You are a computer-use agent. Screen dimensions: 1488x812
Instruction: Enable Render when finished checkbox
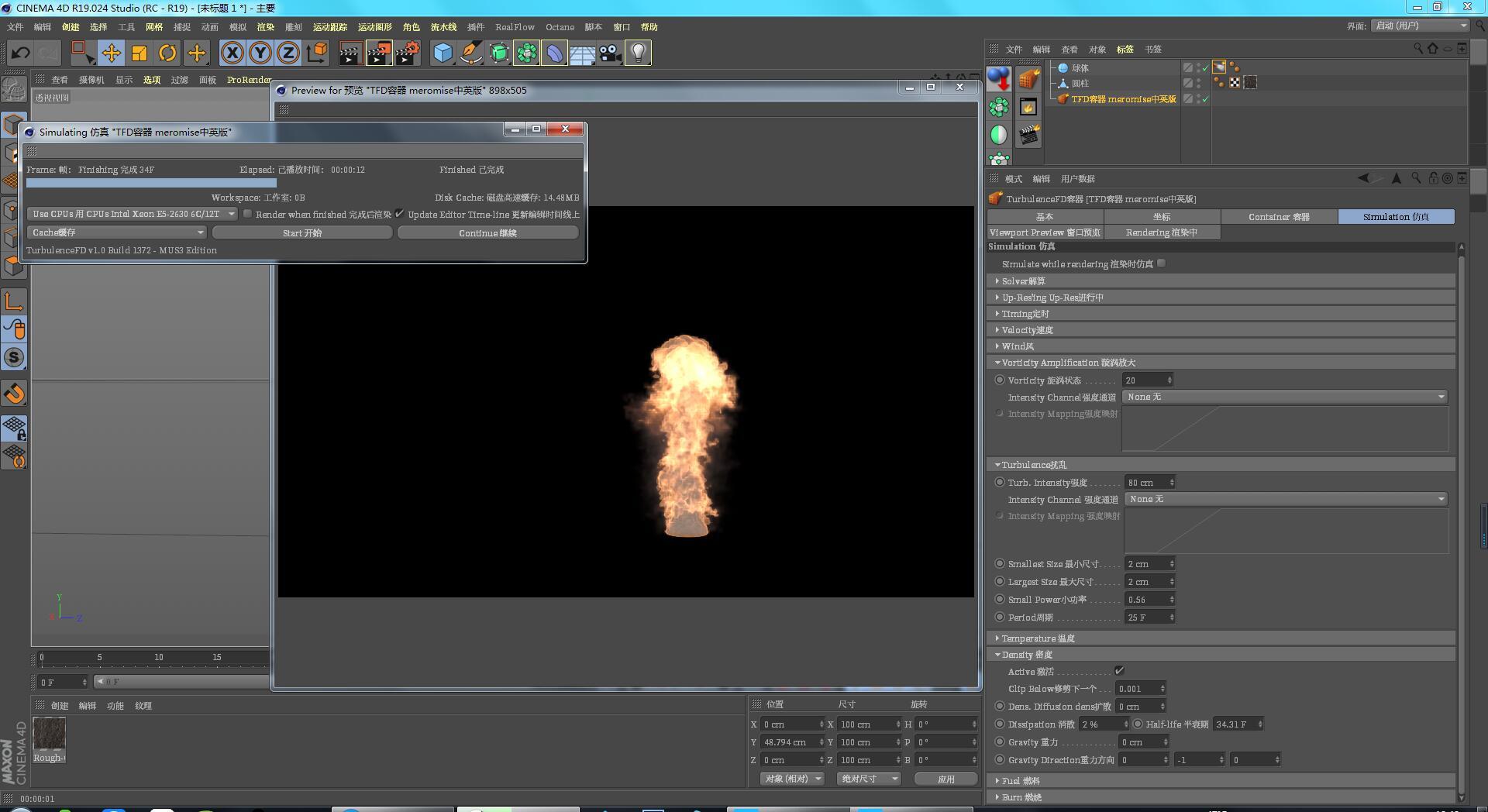click(248, 214)
